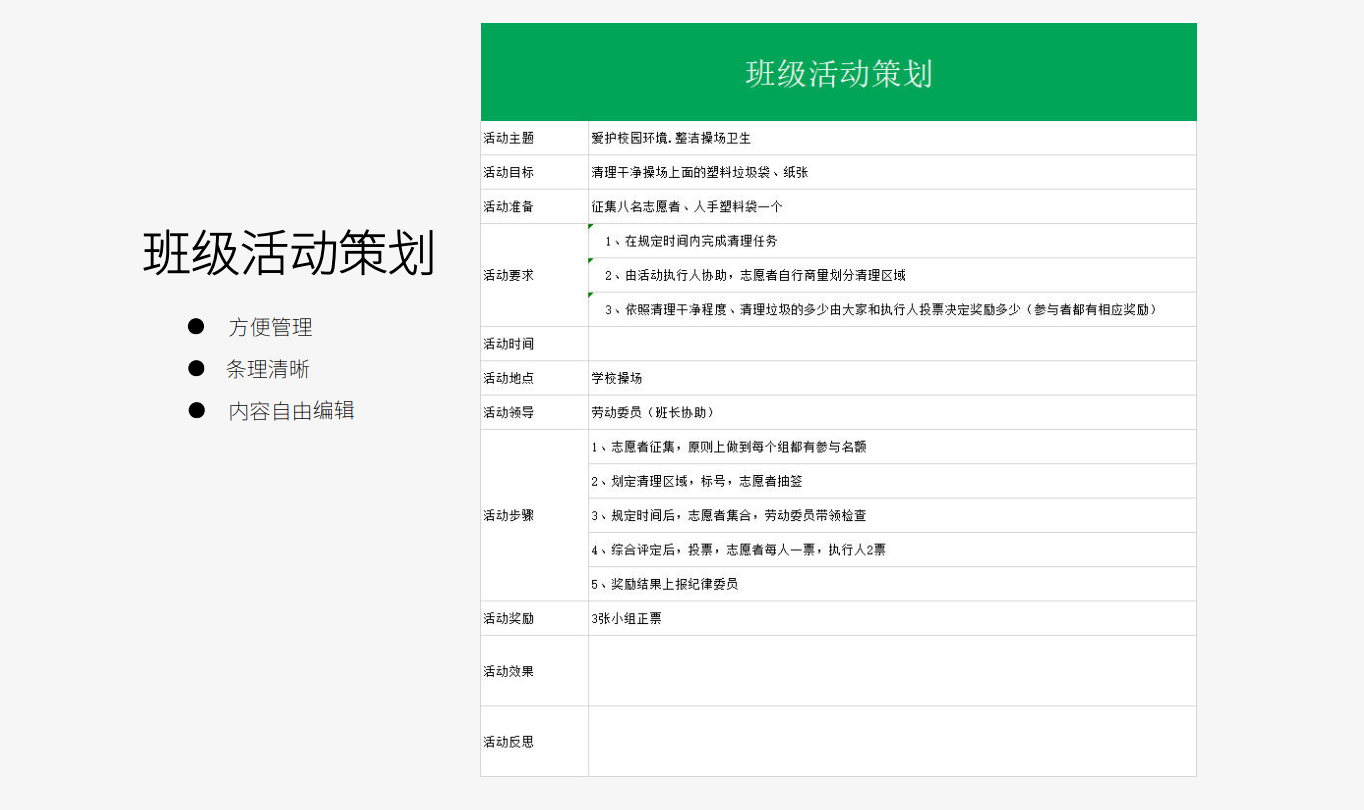Image resolution: width=1364 pixels, height=810 pixels.
Task: Click step '5、奖励结果上报纪律委员'
Action: tap(892, 584)
